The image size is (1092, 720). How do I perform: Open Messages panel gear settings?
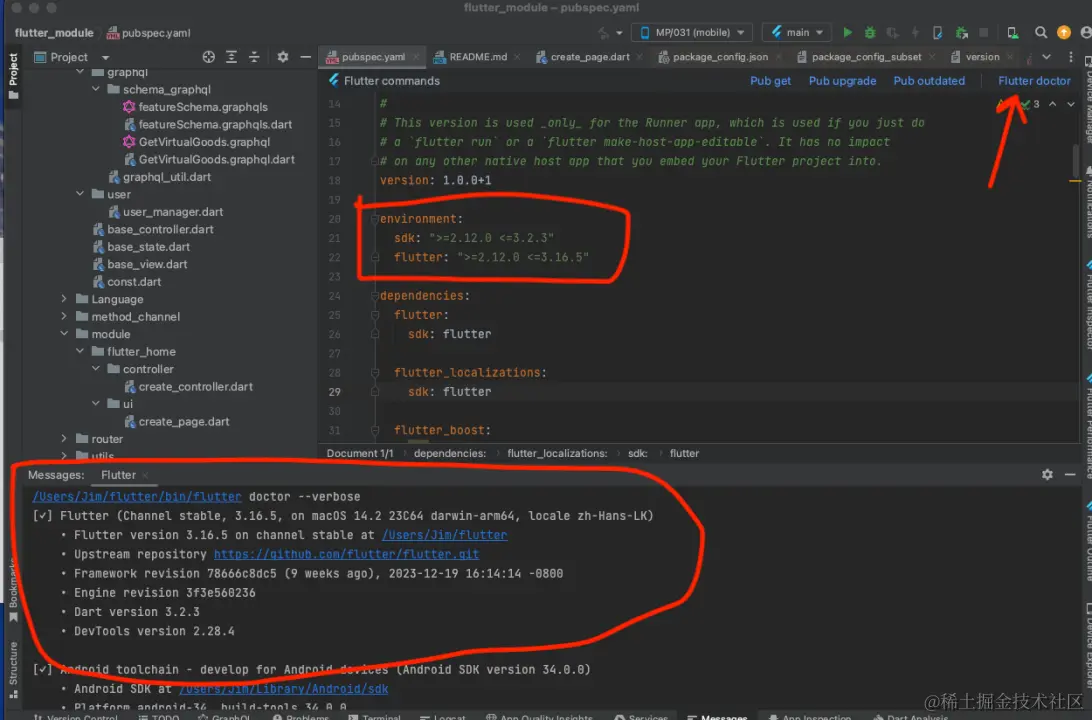tap(1047, 474)
